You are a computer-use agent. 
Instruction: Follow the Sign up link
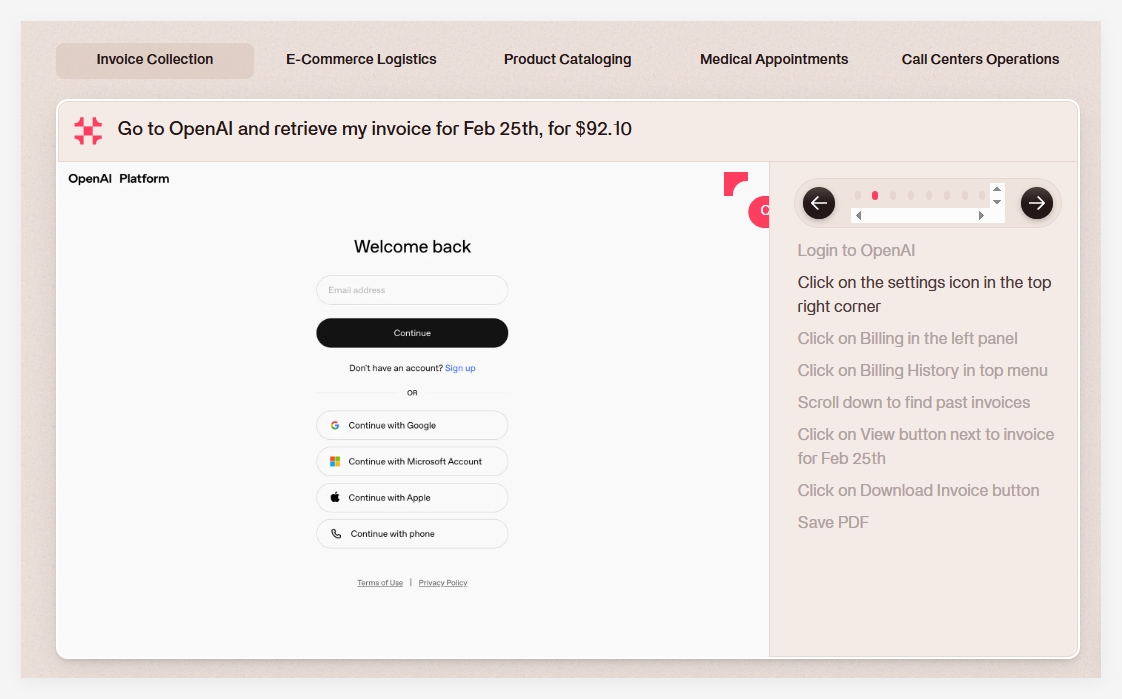coord(460,368)
